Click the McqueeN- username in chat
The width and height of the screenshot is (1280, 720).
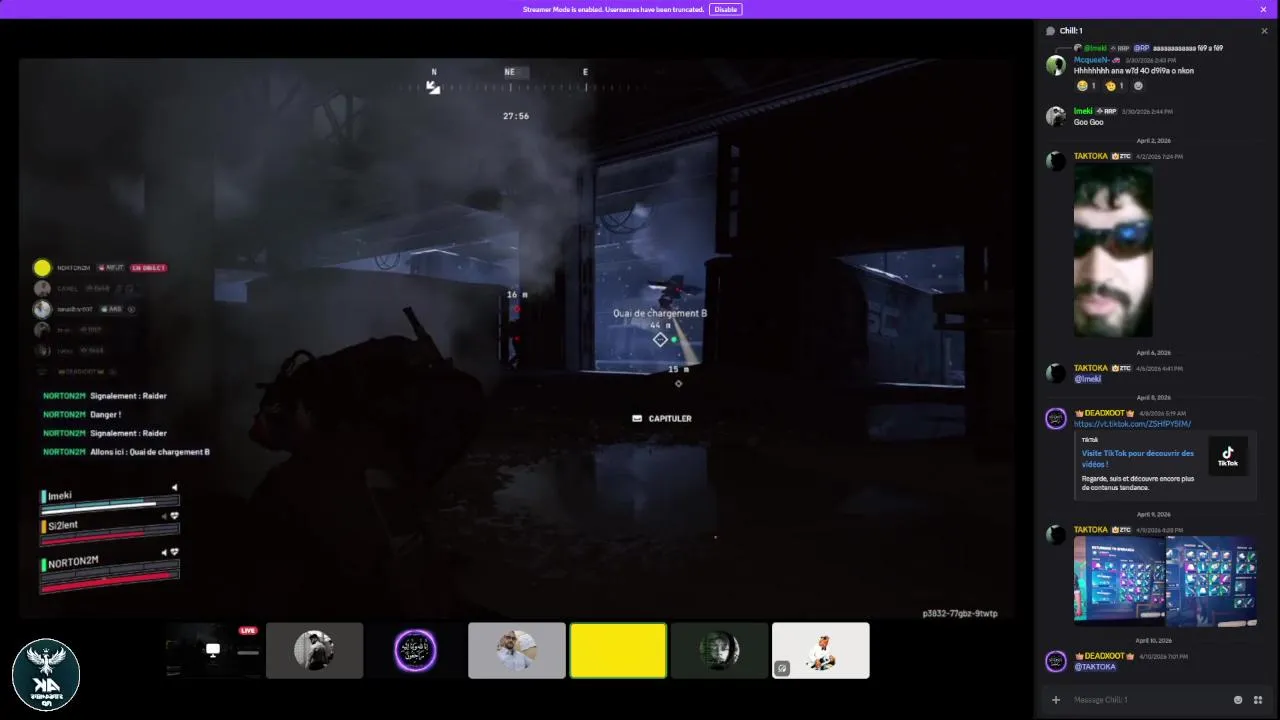click(1092, 60)
